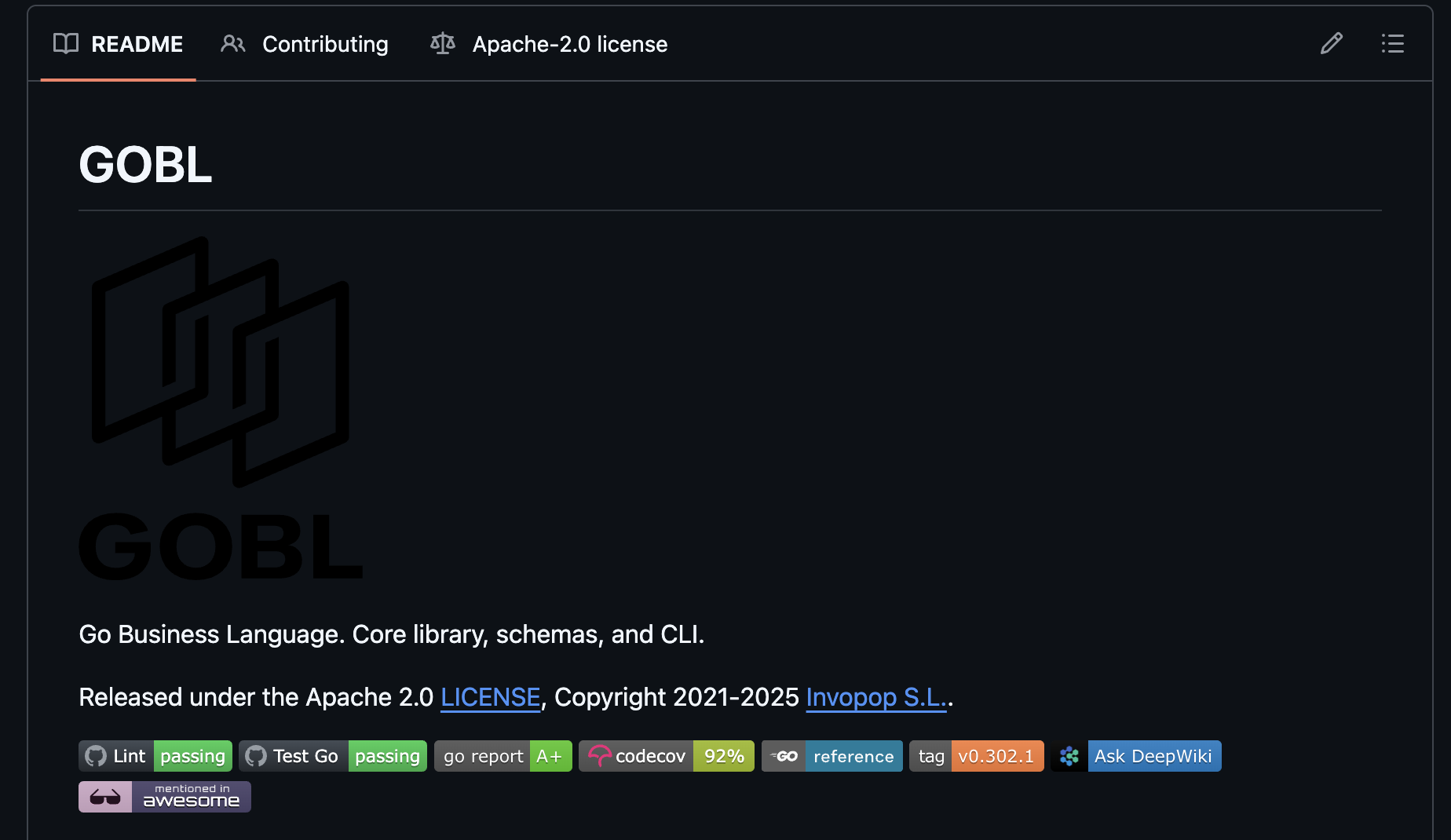Screen dimensions: 1451x840
Task: Click the pencil edit icon
Action: click(1331, 43)
